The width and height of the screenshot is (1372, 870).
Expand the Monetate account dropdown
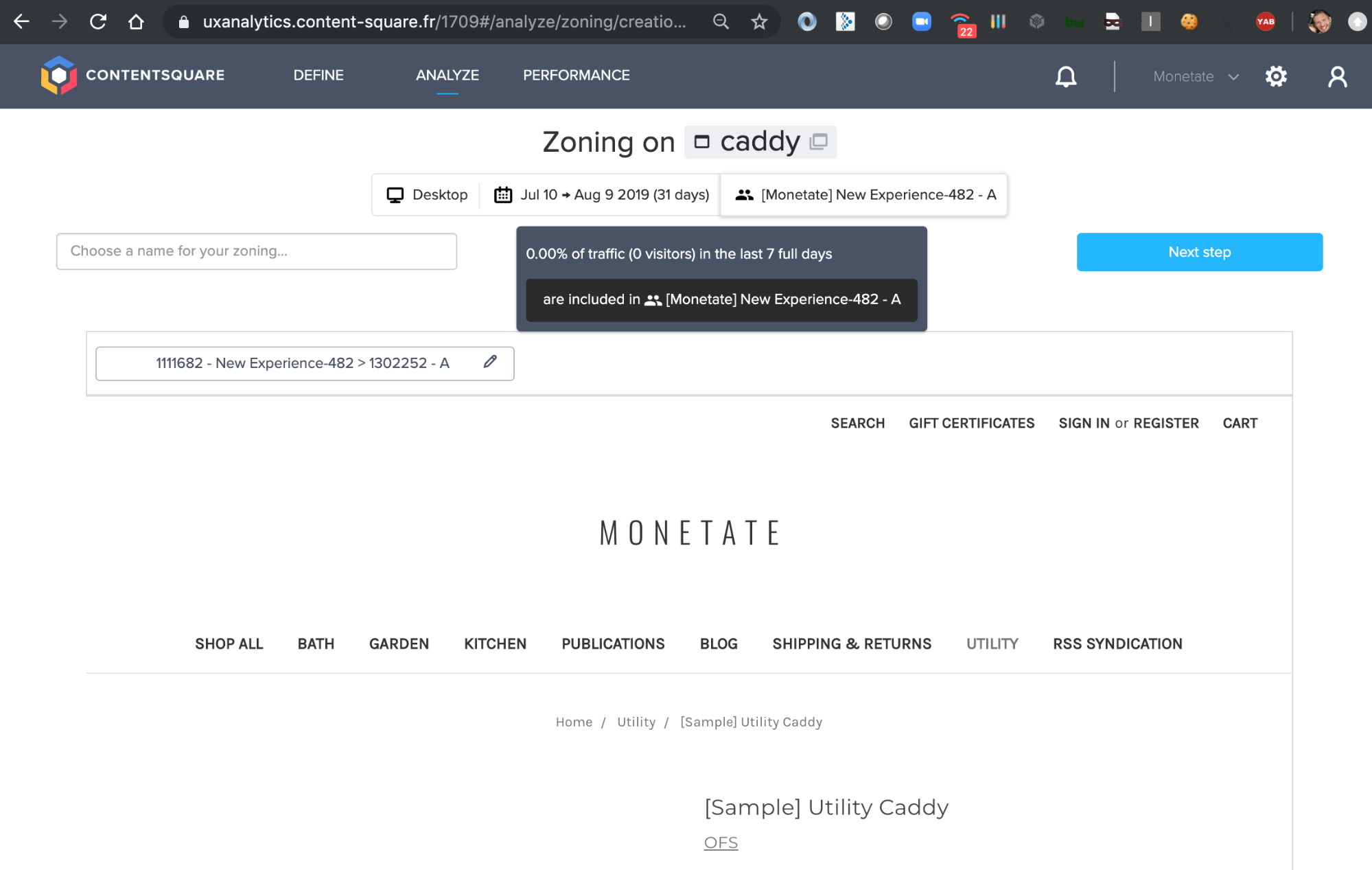(1195, 76)
